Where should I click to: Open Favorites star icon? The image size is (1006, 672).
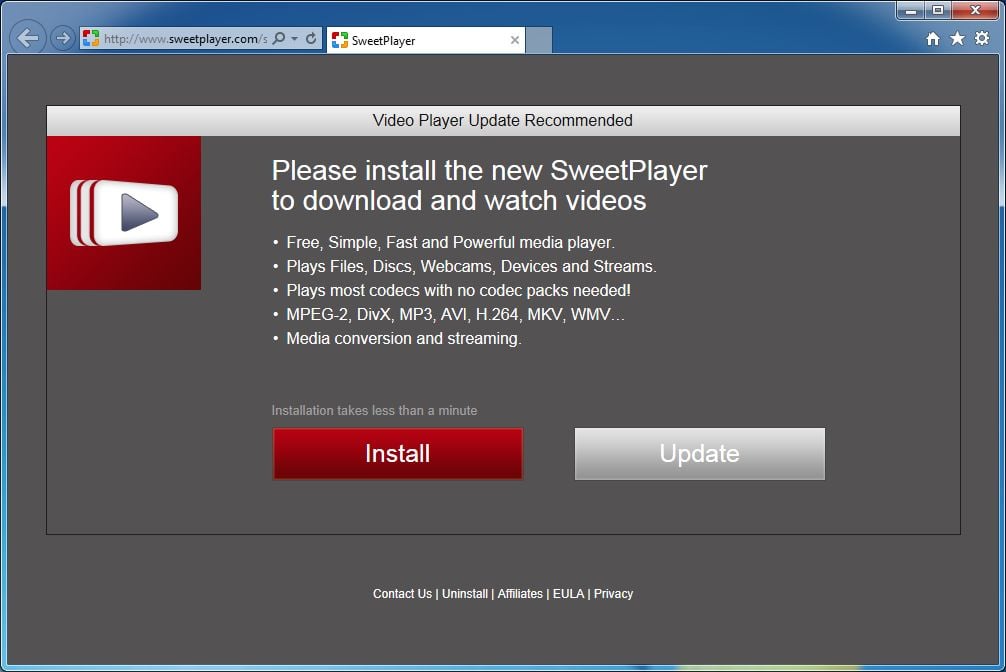tap(957, 39)
